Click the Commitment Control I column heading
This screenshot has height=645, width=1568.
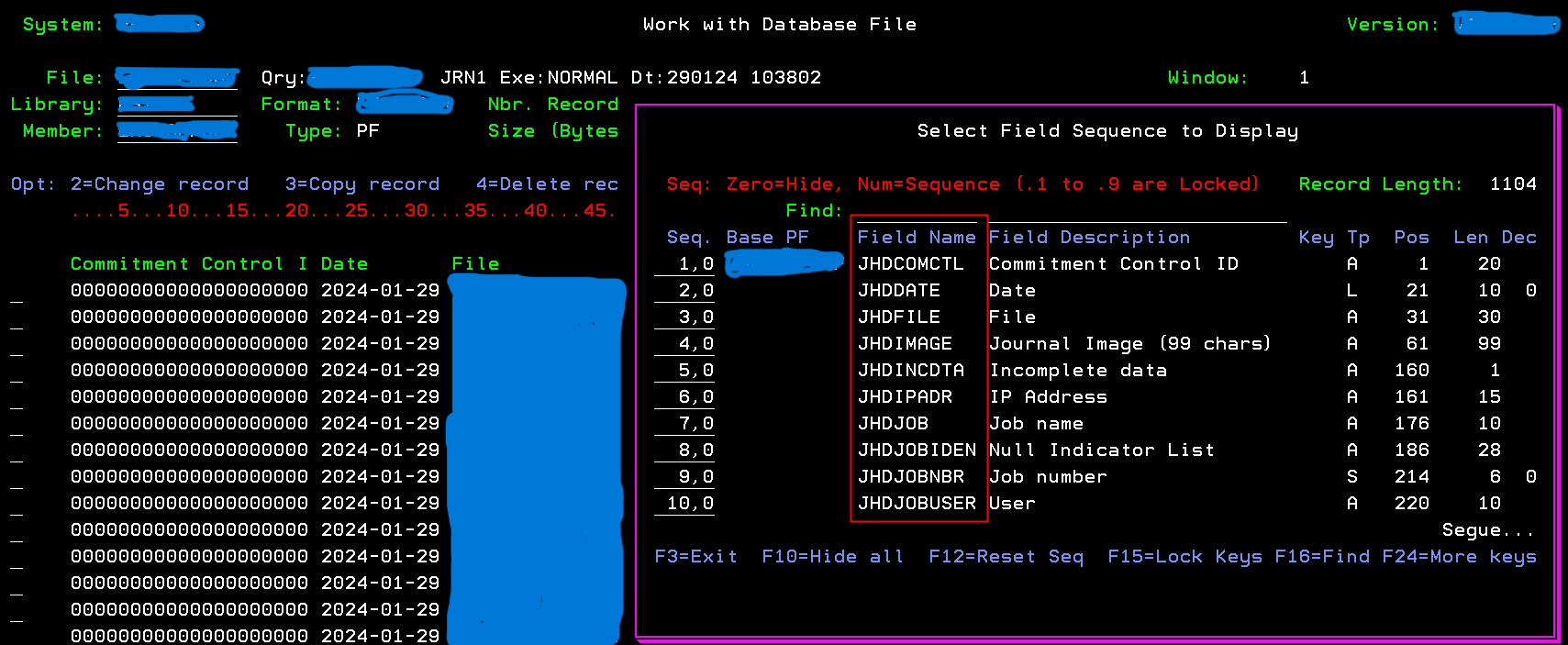coord(189,264)
